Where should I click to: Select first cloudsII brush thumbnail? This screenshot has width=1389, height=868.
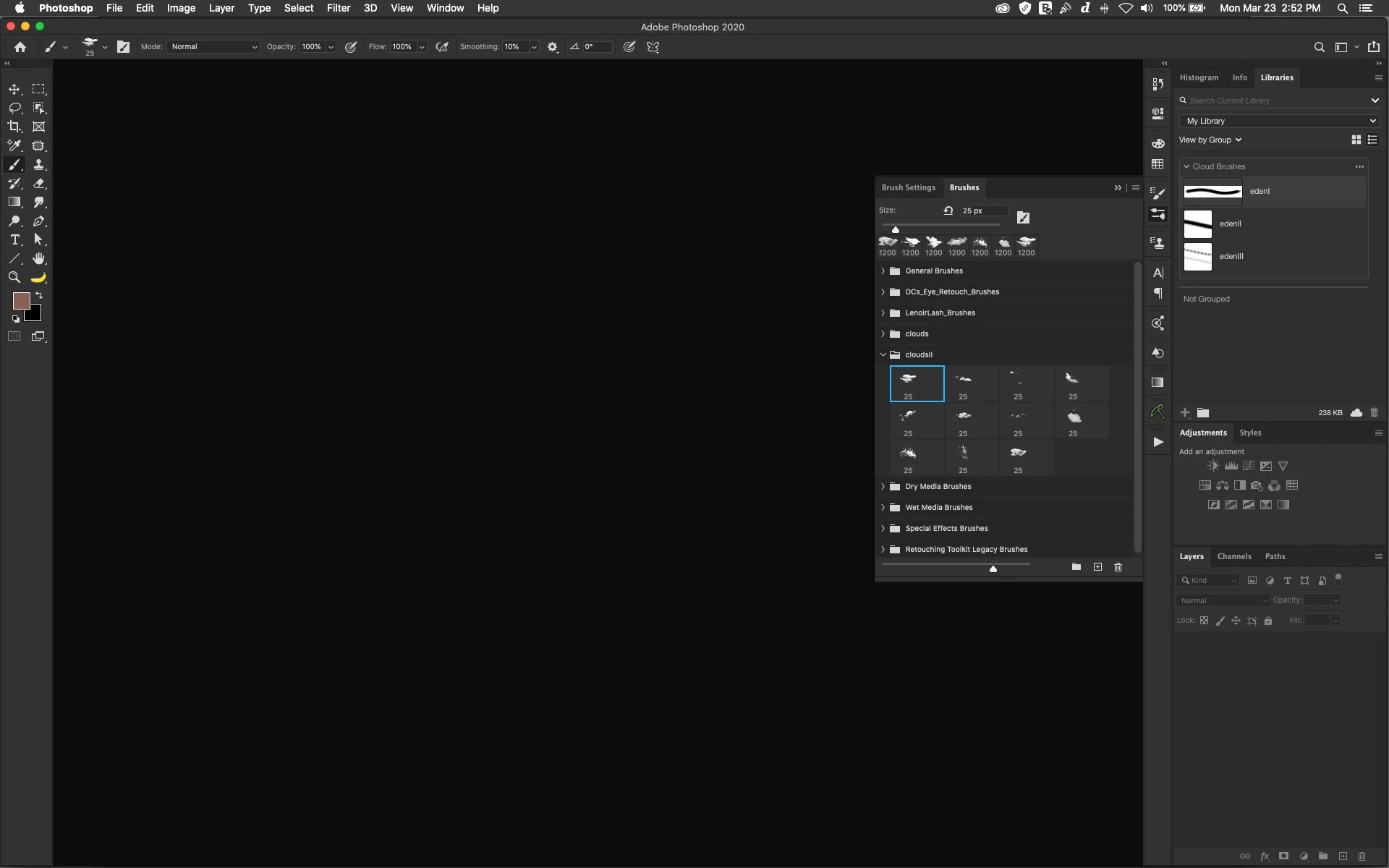click(x=917, y=383)
